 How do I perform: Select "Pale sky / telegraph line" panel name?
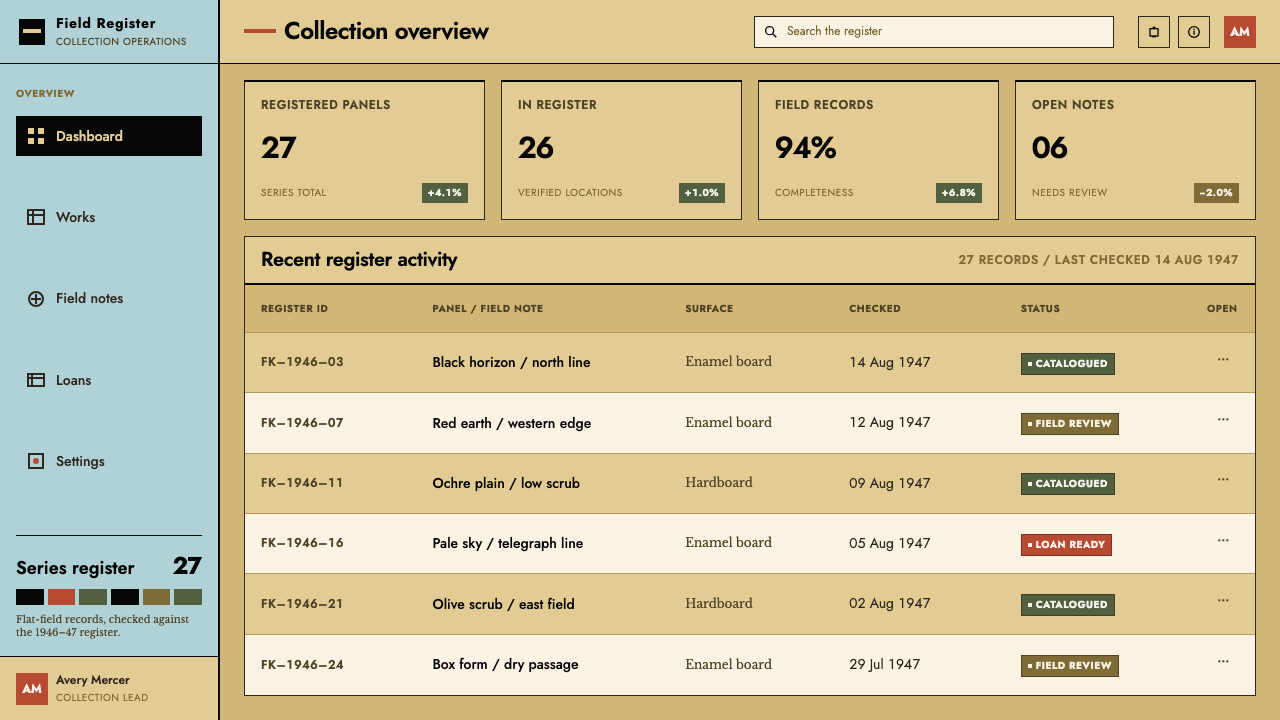pyautogui.click(x=508, y=543)
